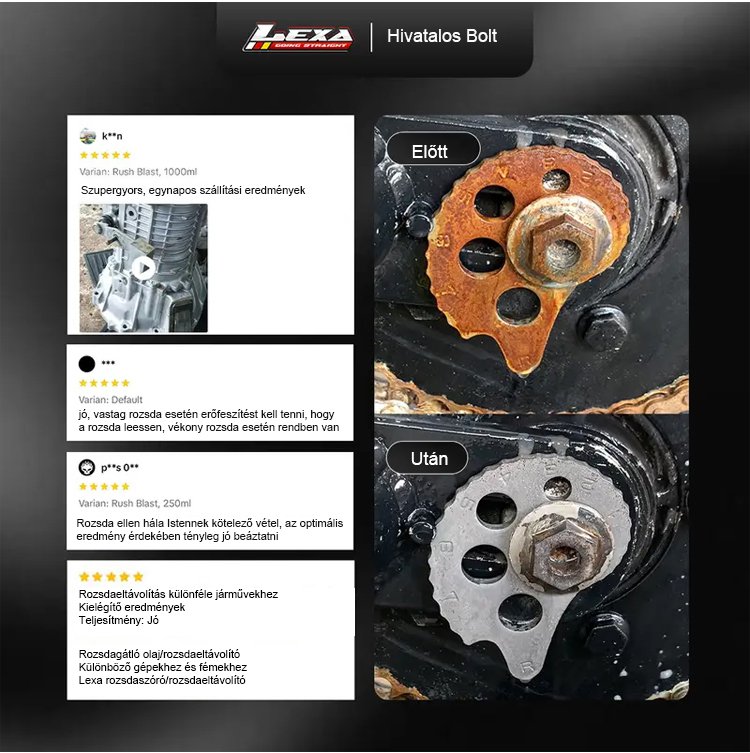This screenshot has width=750, height=753.
Task: Click the Lexa rozsdaszóró/rozsdaeltávolító line
Action: (162, 680)
